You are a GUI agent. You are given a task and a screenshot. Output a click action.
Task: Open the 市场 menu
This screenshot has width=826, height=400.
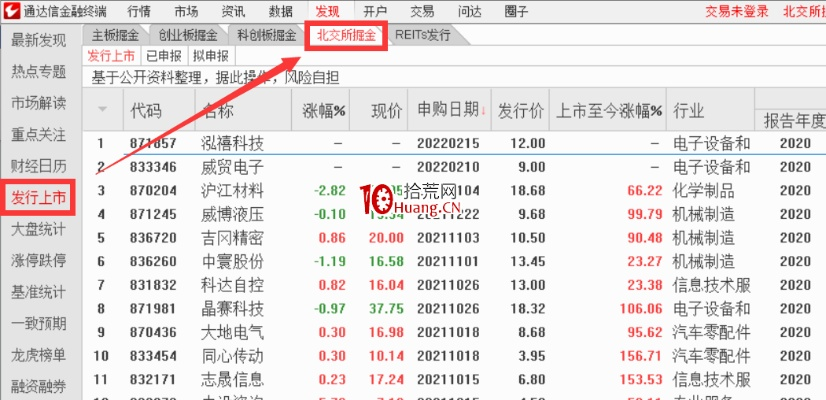[186, 12]
